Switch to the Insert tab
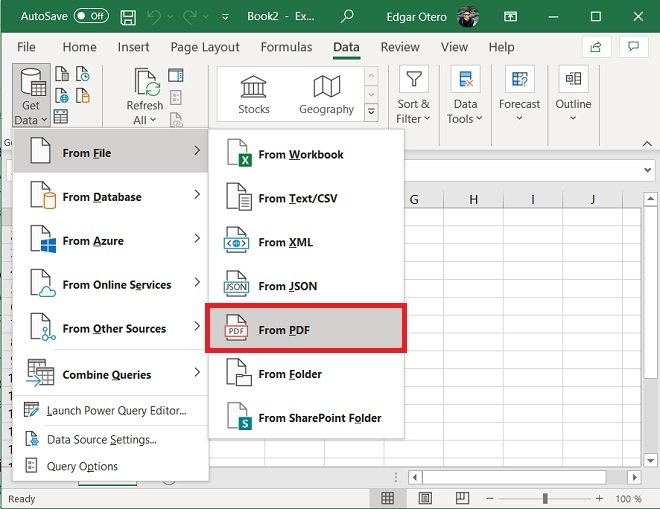The image size is (660, 509). (133, 47)
